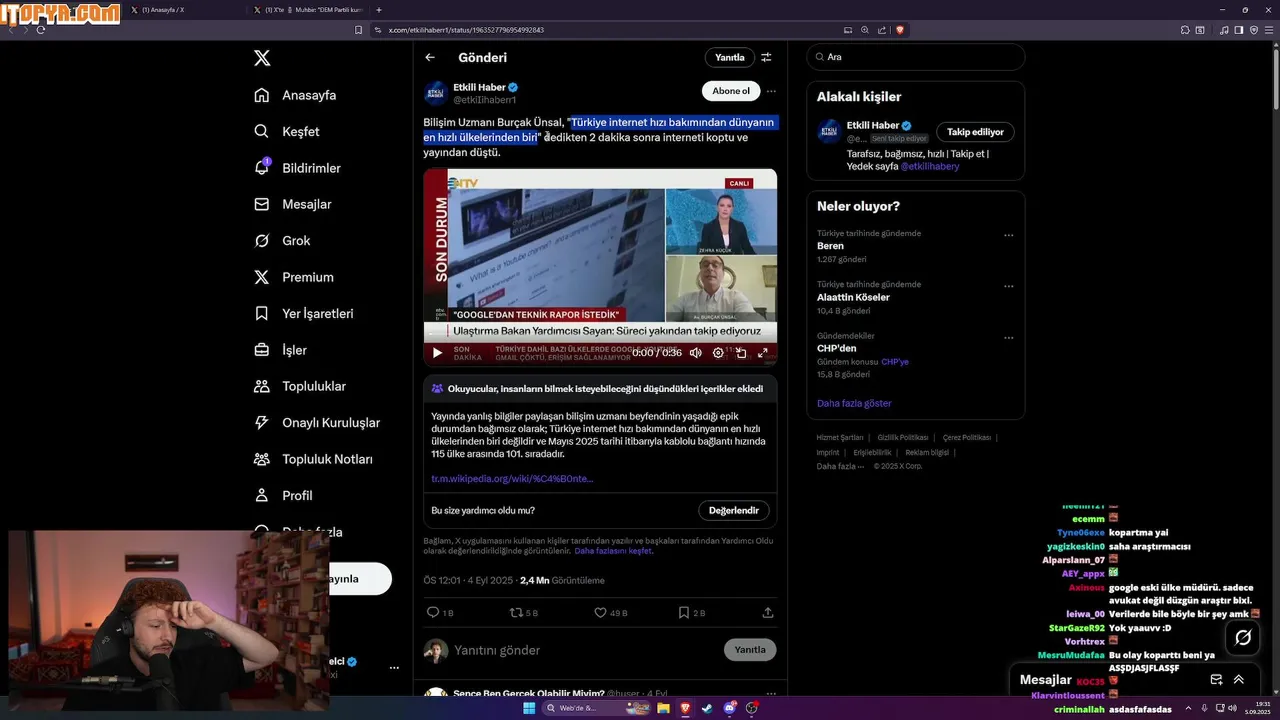Screen dimensions: 1280x720
Task: Enable picture-in-picture on the video
Action: click(x=741, y=353)
